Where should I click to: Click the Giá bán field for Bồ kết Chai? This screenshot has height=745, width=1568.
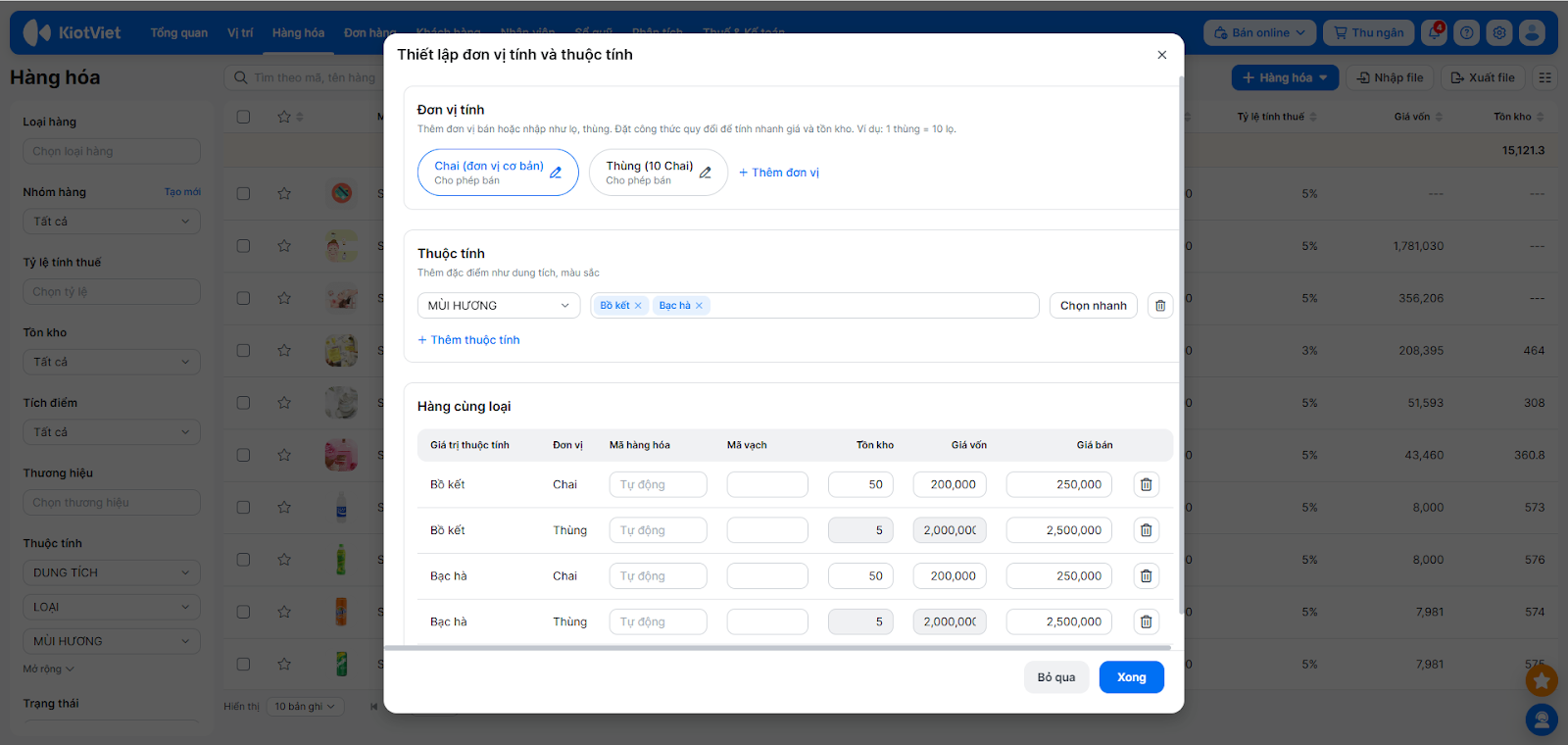point(1058,484)
